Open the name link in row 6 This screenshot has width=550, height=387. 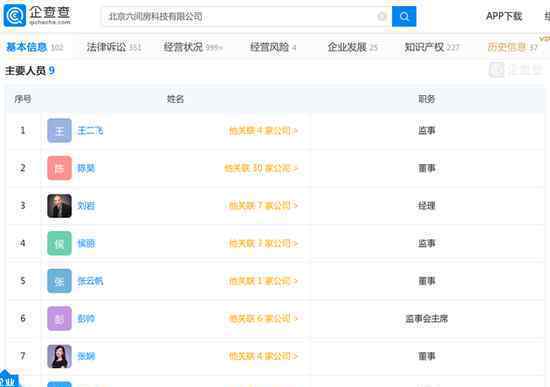coord(86,319)
